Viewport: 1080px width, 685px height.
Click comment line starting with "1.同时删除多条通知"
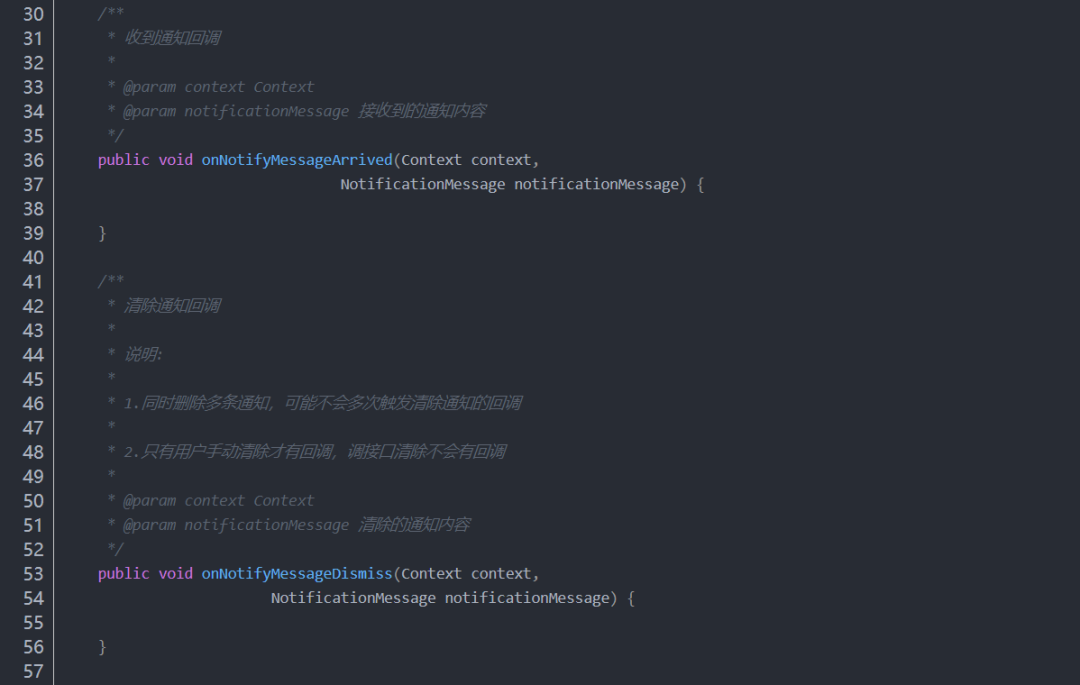point(322,403)
